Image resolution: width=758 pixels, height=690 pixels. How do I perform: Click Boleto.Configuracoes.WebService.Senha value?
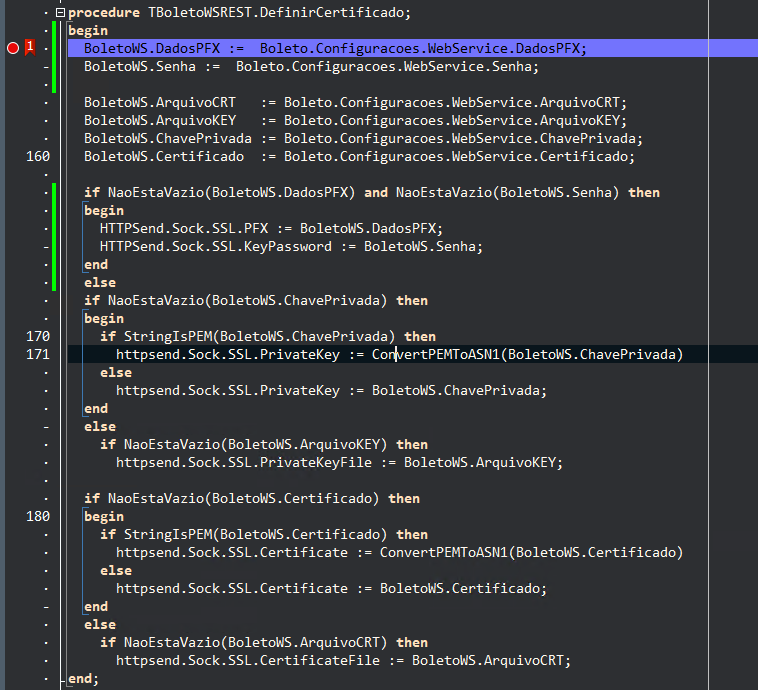tap(387, 66)
